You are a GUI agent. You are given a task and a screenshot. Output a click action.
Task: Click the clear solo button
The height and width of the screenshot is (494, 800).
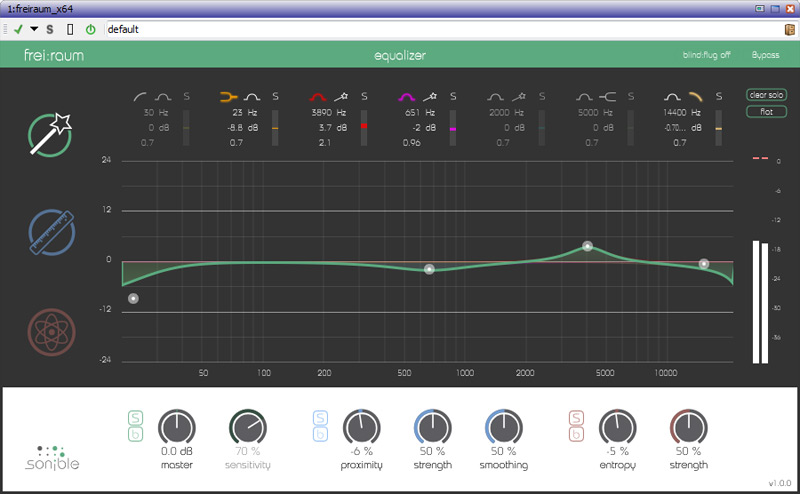click(766, 95)
